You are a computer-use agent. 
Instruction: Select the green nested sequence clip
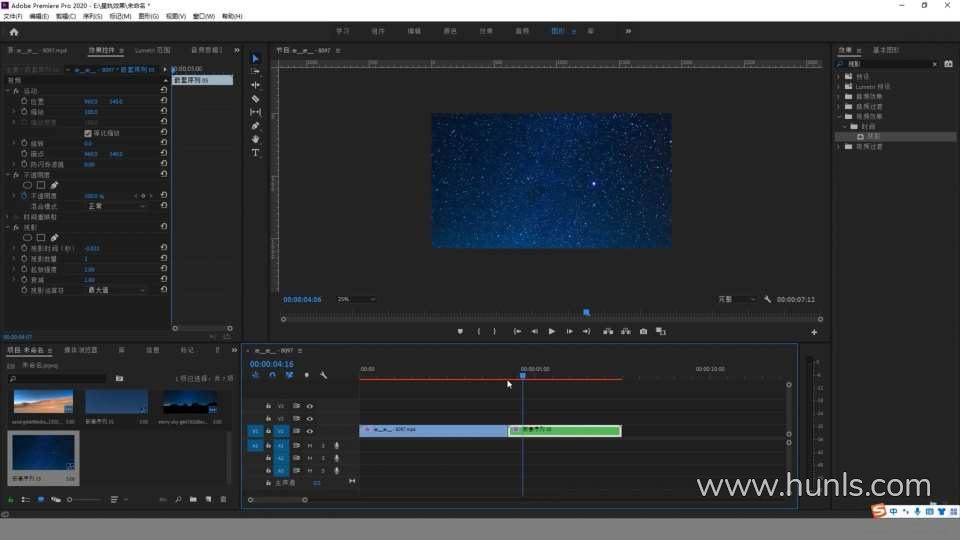click(565, 430)
